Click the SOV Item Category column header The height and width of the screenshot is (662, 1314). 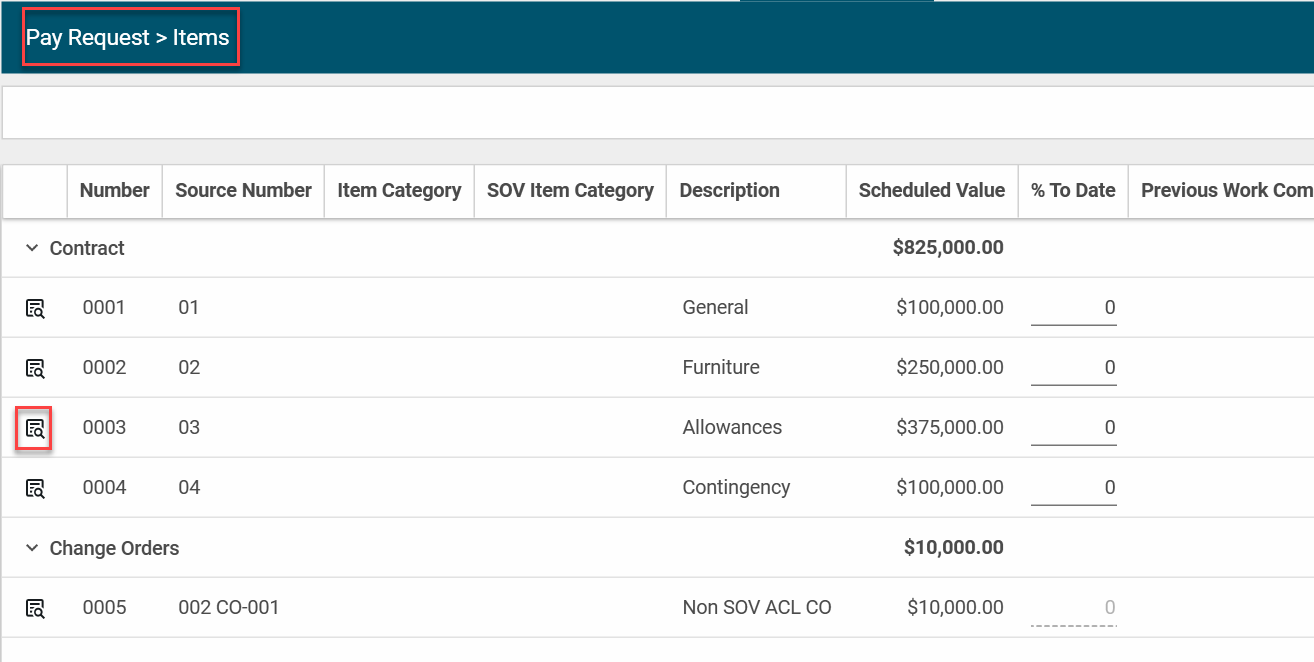coord(570,190)
